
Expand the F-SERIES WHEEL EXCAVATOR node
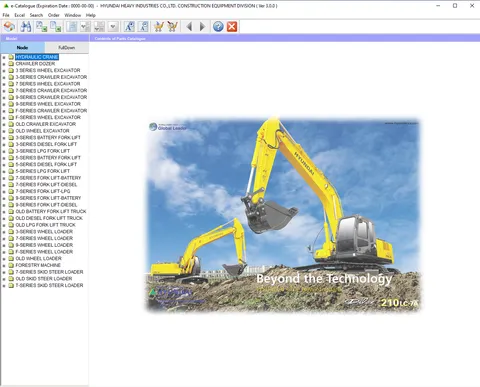[x=4, y=118]
